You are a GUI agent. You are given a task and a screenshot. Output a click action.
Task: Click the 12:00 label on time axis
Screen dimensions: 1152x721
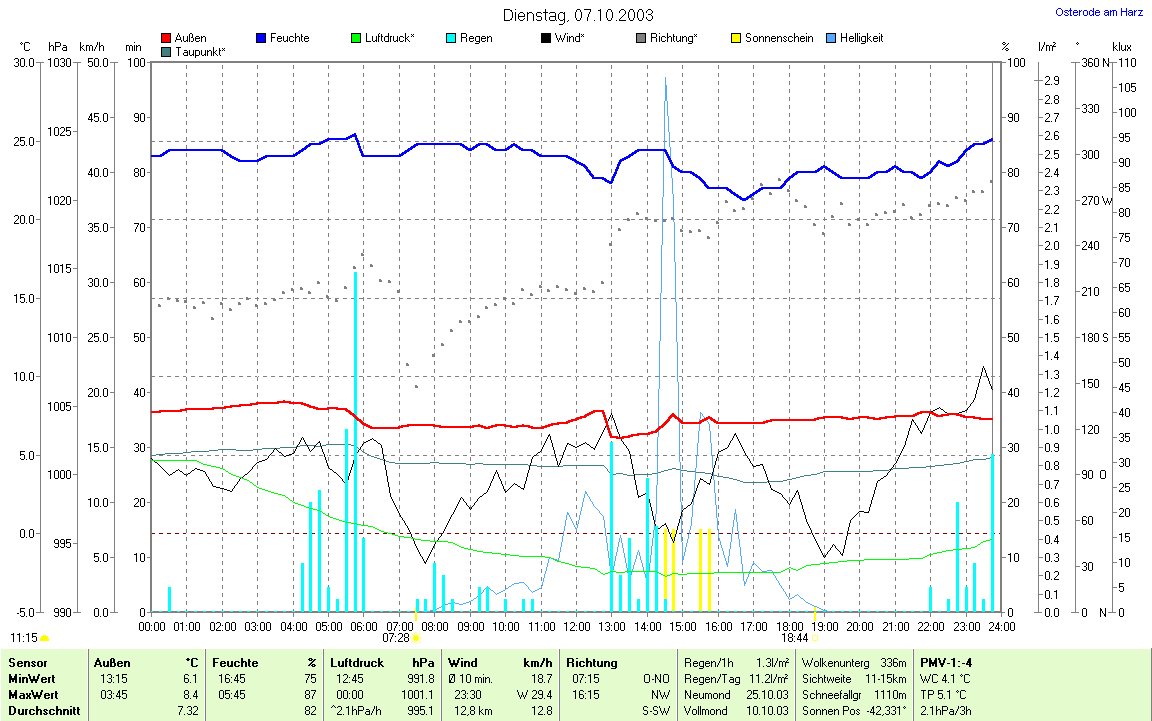tap(577, 627)
